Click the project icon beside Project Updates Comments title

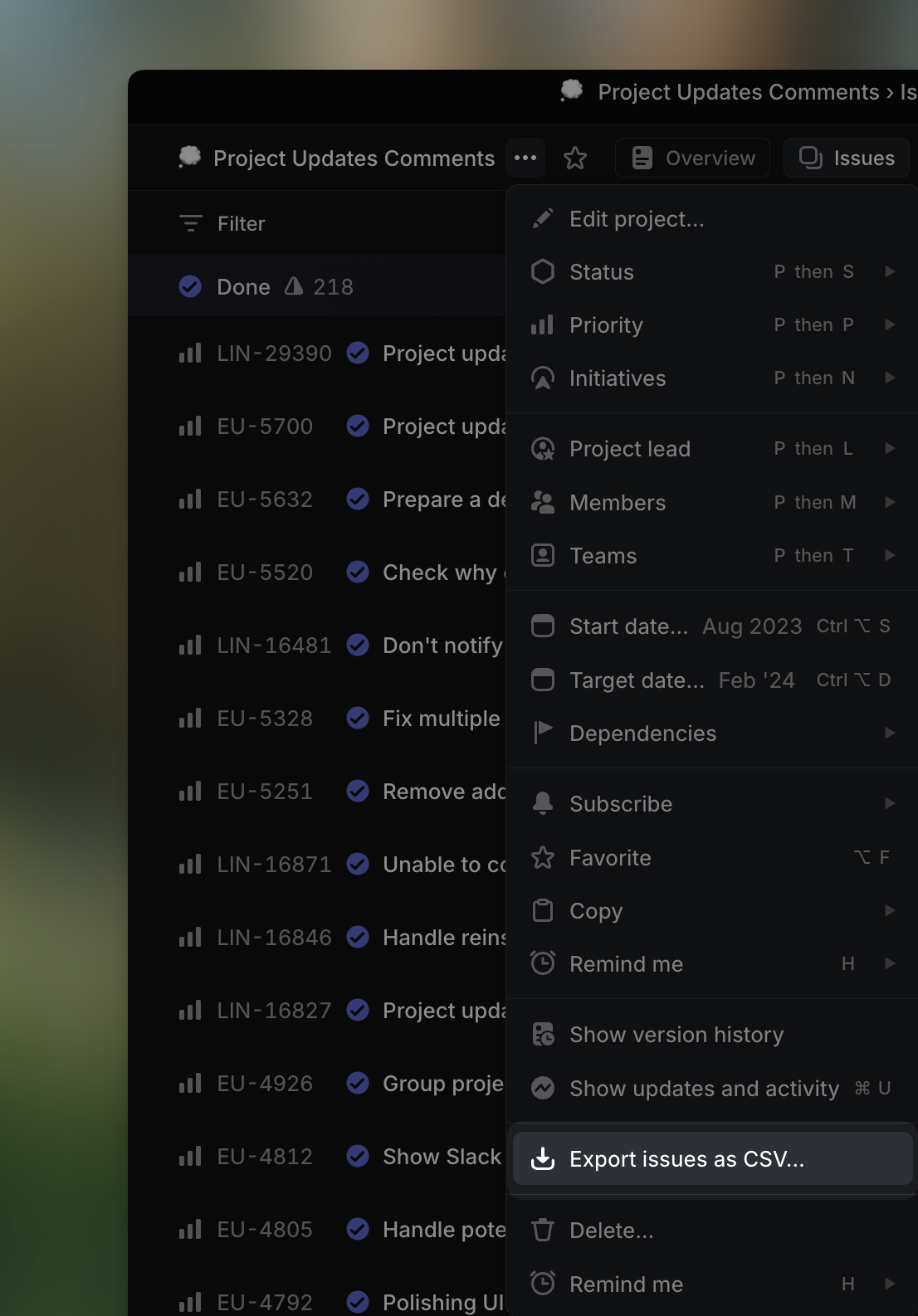pos(190,157)
